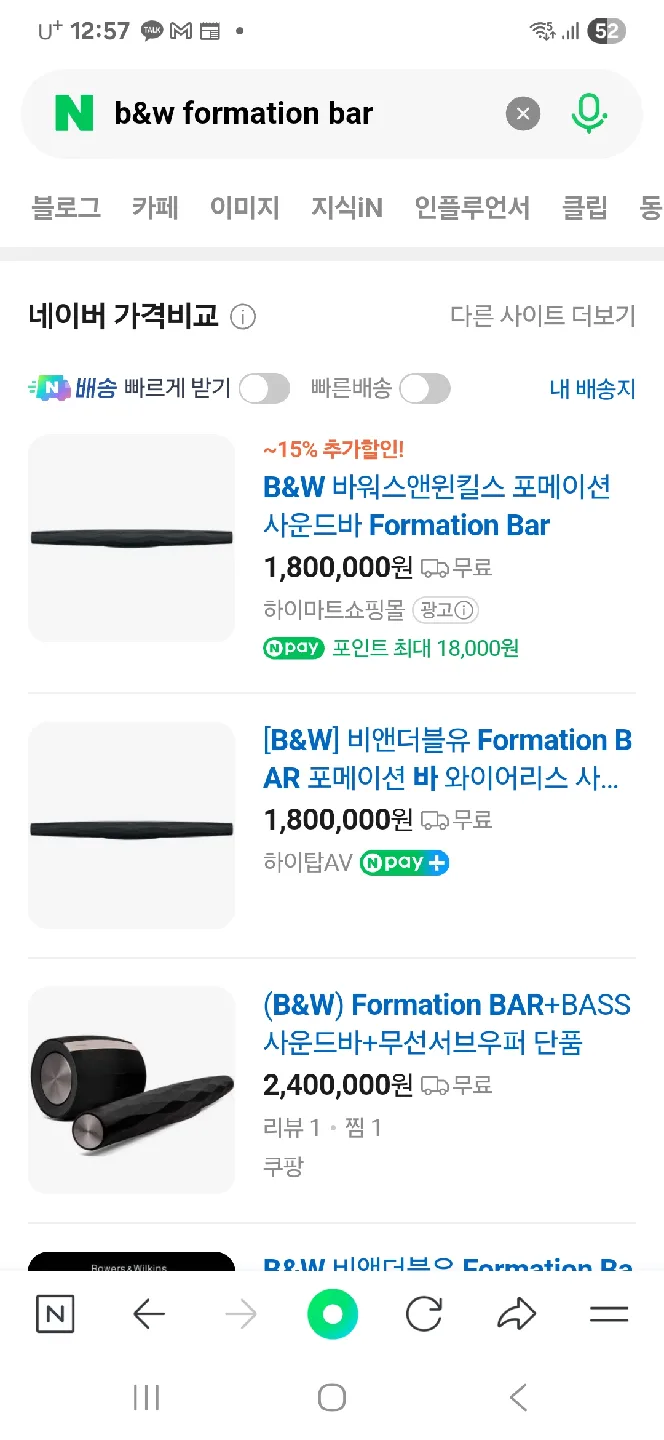Open Naver home from bottom toolbar

tap(55, 1314)
